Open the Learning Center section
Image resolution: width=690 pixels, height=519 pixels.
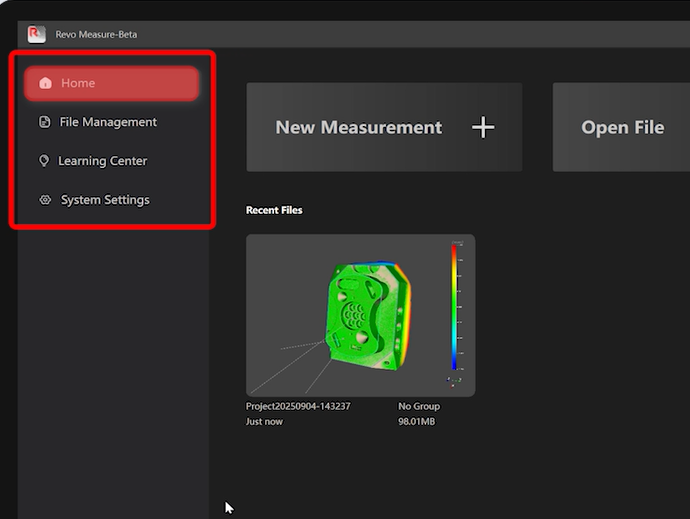pyautogui.click(x=102, y=161)
